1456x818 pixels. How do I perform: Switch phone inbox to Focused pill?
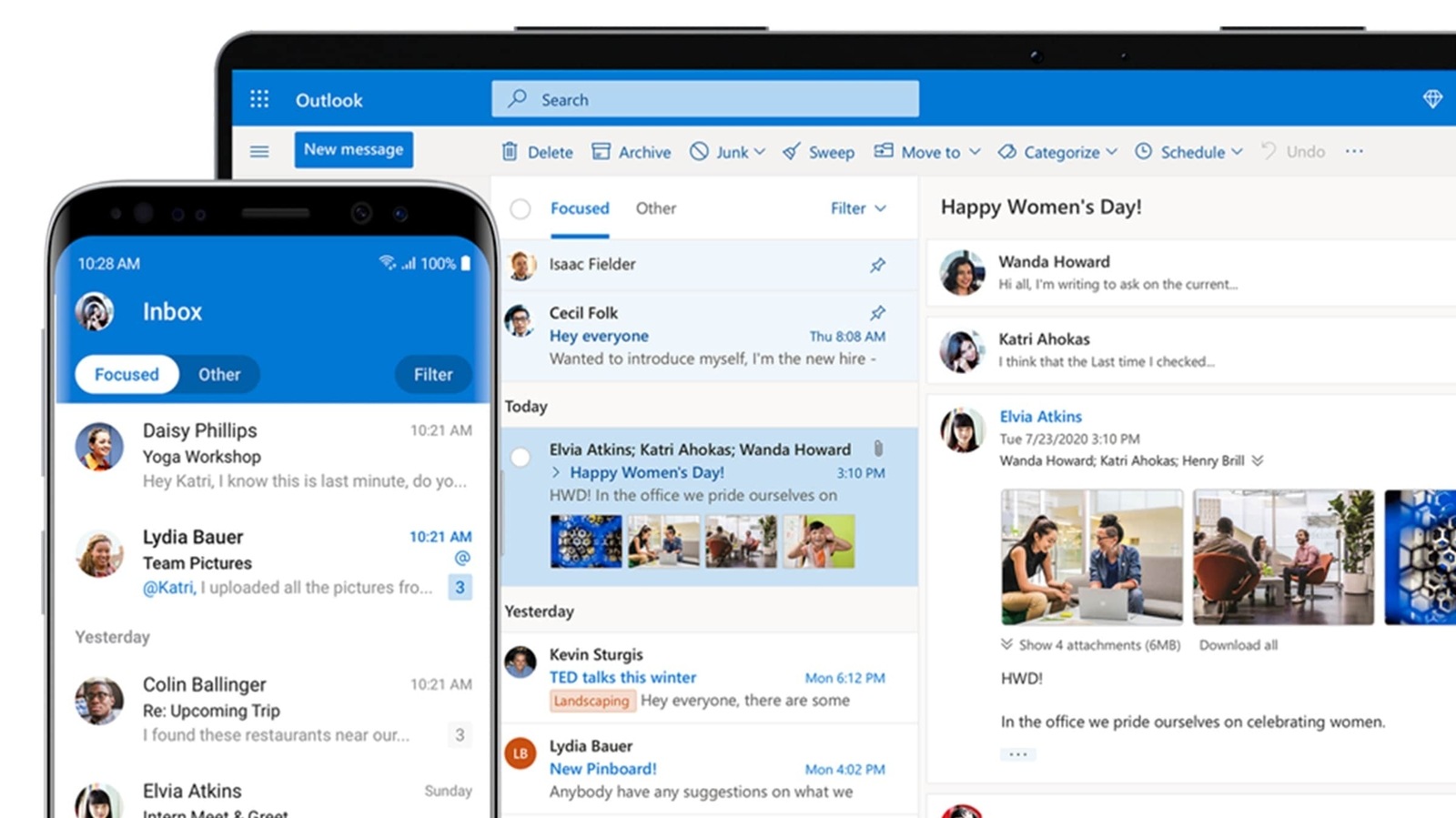point(126,374)
